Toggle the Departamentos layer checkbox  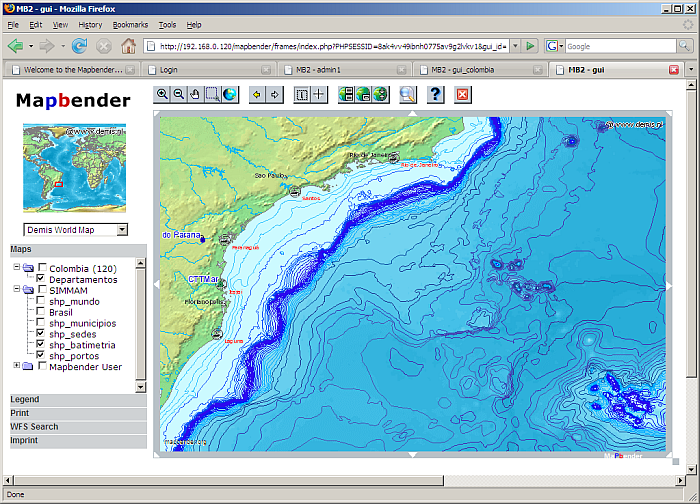(40, 279)
